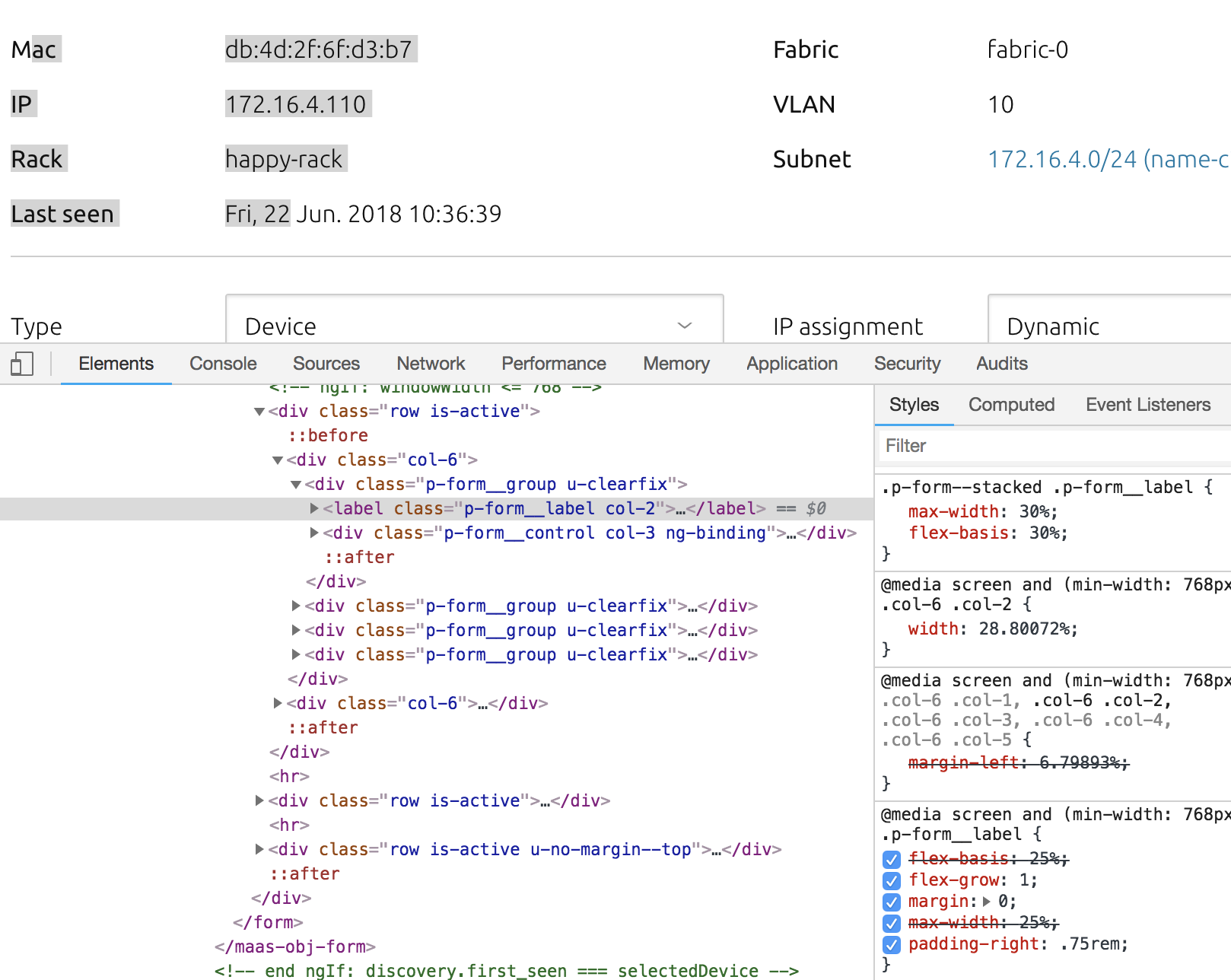Select the width: 28.80072% declaration
Viewport: 1231px width, 980px height.
[993, 629]
